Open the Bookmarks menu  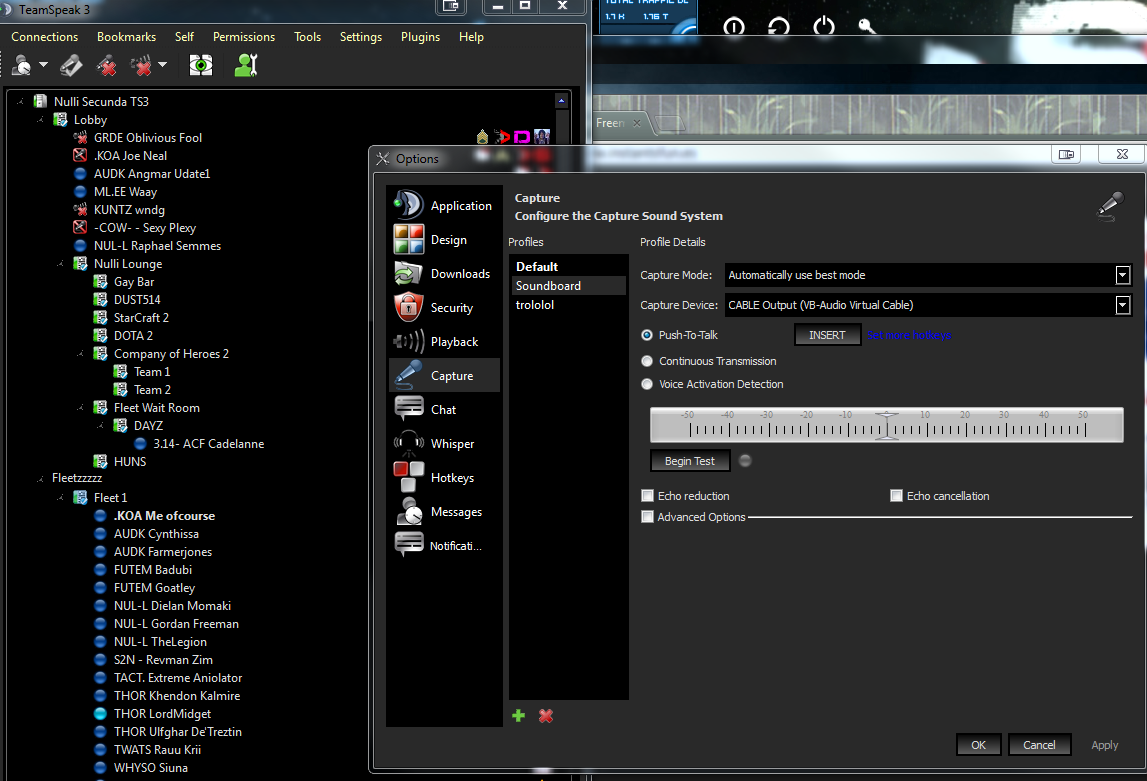(x=127, y=37)
